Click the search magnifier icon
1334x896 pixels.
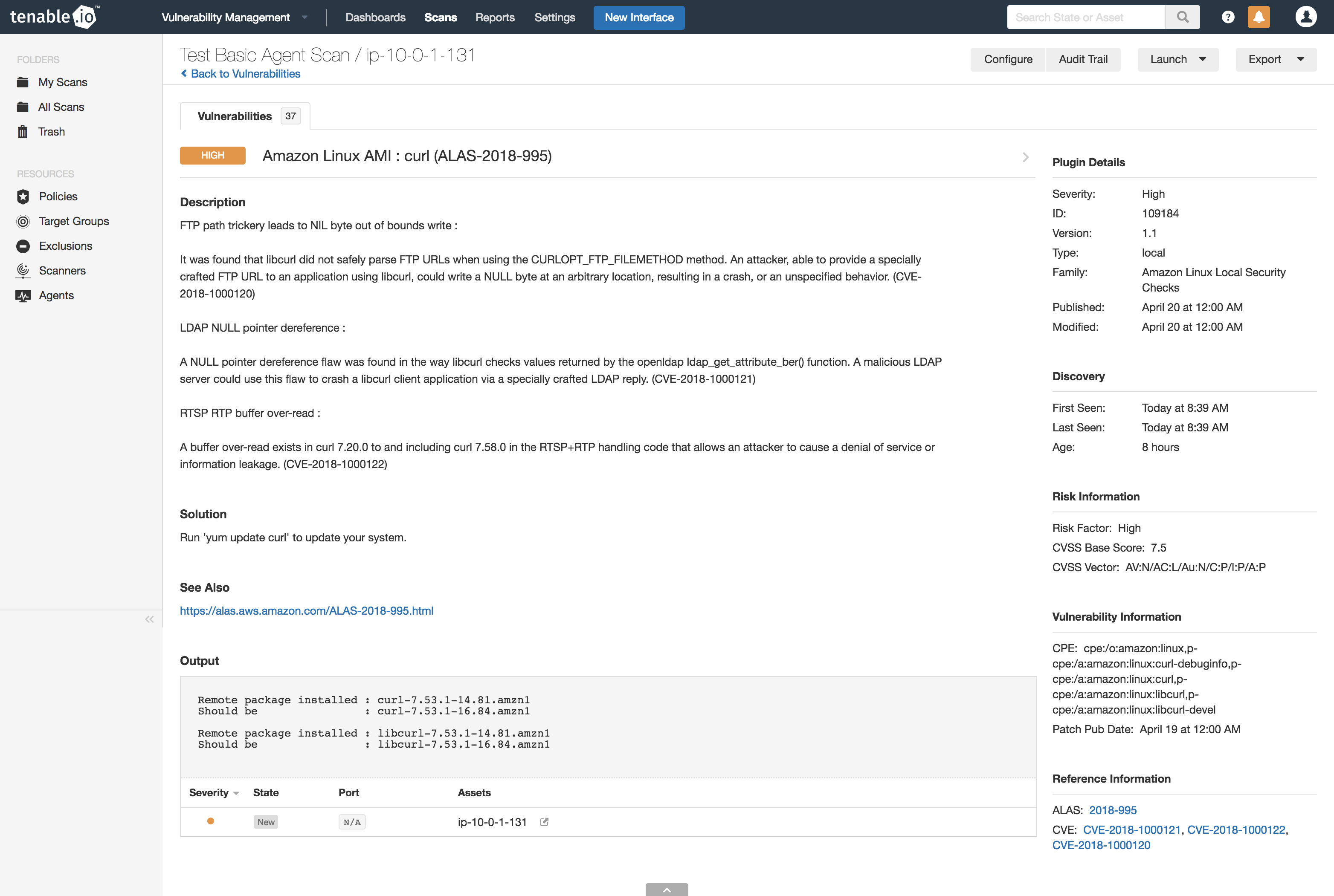click(1183, 17)
